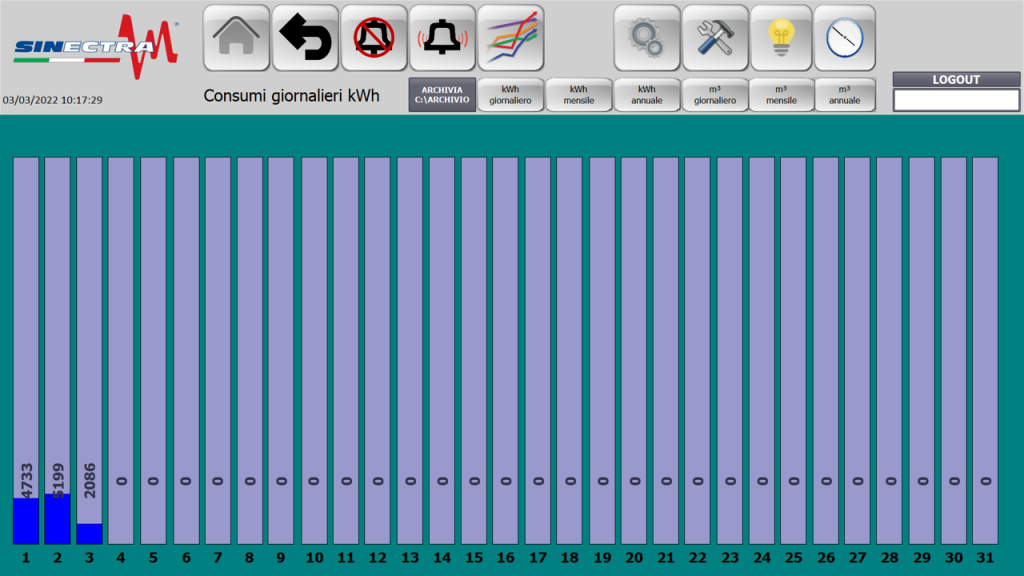Image resolution: width=1024 pixels, height=576 pixels.
Task: Open the m³ mensile view
Action: pyautogui.click(x=781, y=95)
